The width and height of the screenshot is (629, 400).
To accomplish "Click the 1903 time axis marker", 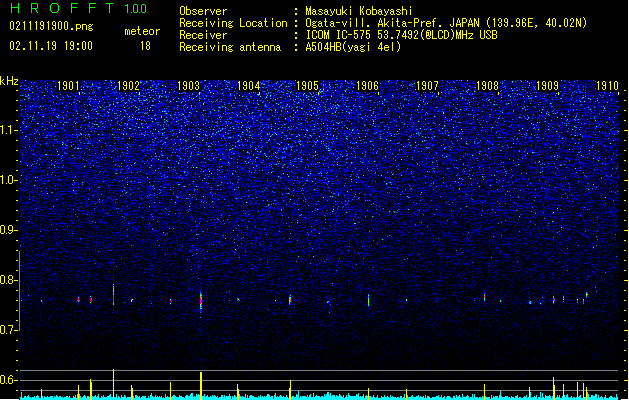I will click(x=188, y=86).
